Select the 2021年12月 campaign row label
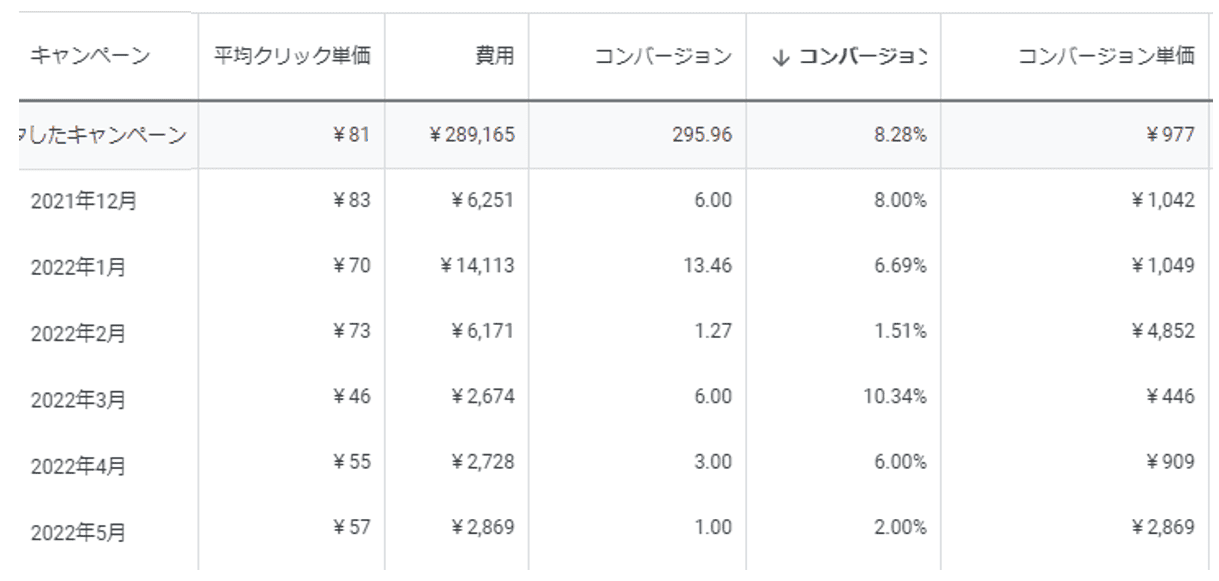This screenshot has width=1219, height=581. tap(84, 201)
